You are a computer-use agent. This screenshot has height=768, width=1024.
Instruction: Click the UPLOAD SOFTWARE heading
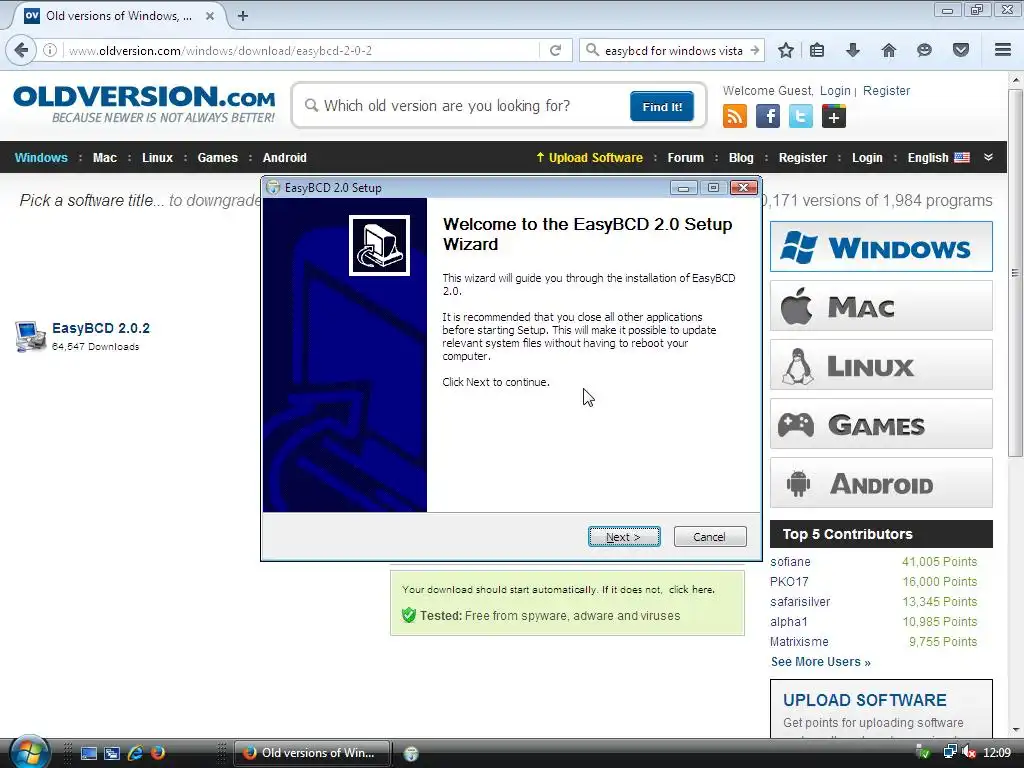point(865,700)
